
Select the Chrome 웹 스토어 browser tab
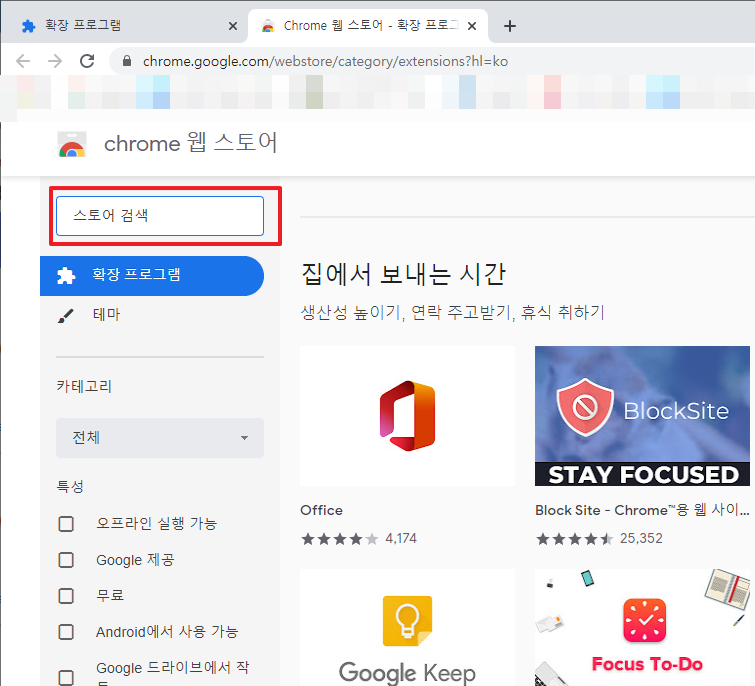(x=368, y=26)
